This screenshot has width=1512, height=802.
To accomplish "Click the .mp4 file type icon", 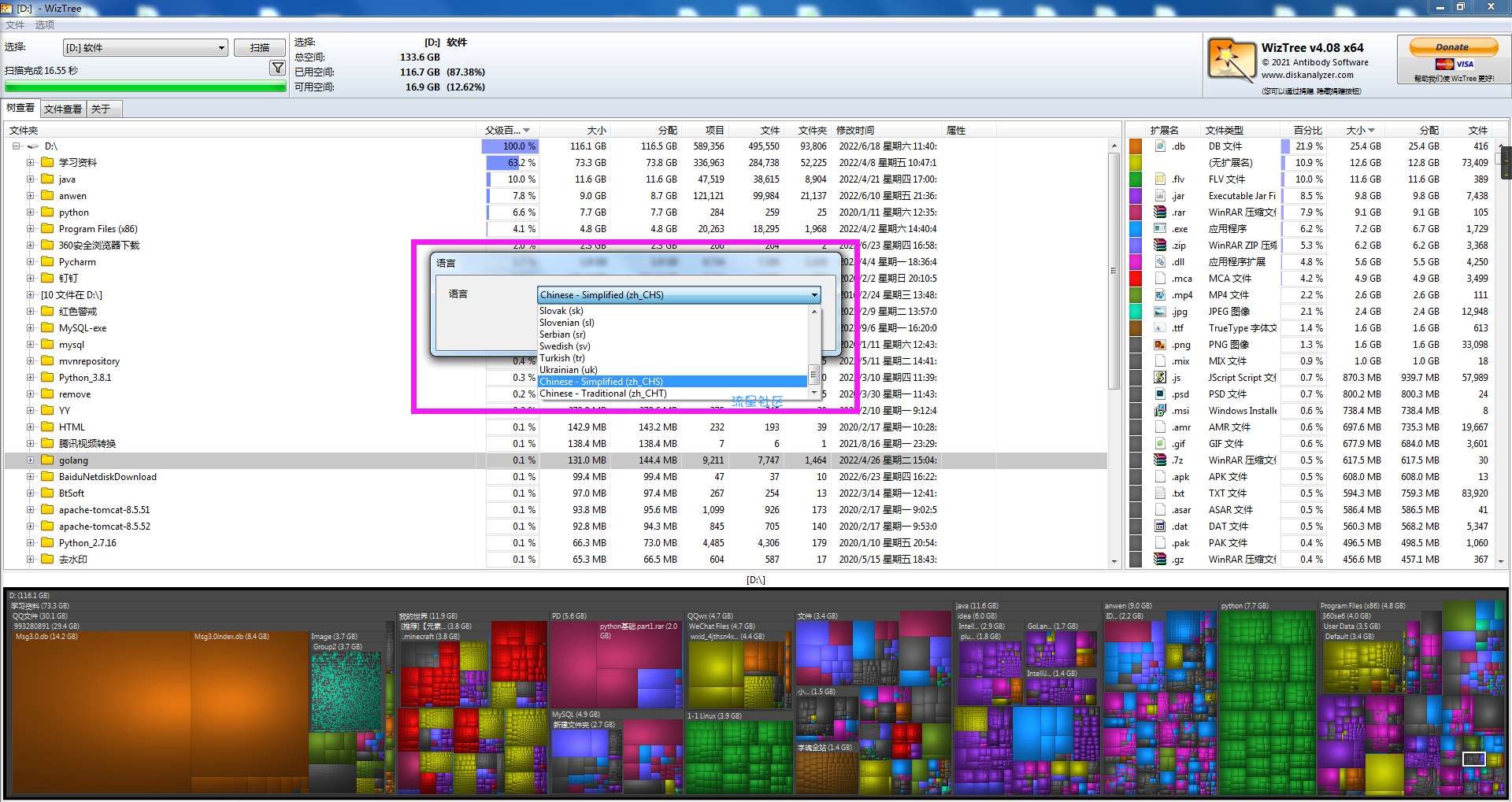I will pos(1160,295).
